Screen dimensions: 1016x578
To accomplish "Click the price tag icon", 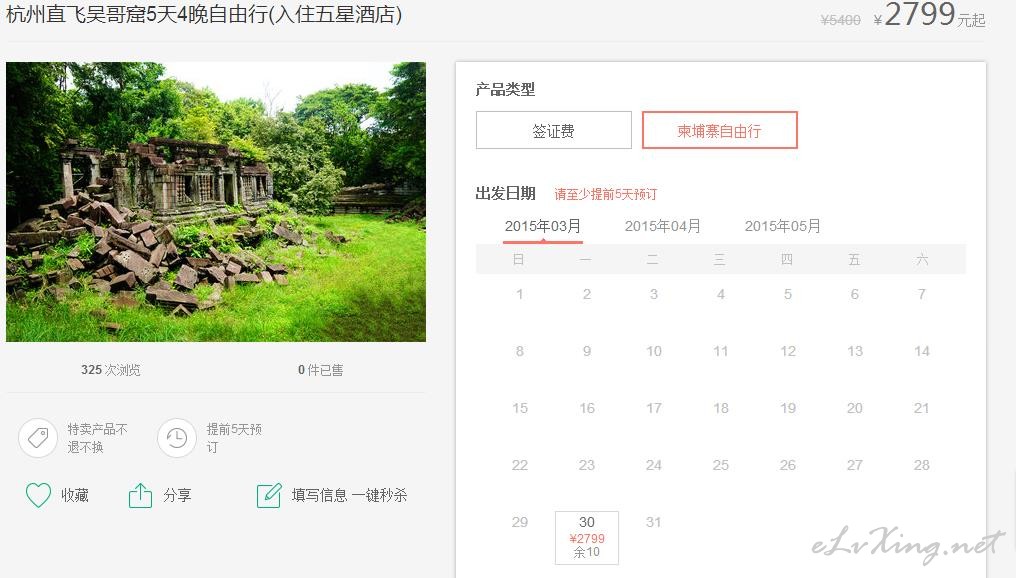I will (x=38, y=438).
